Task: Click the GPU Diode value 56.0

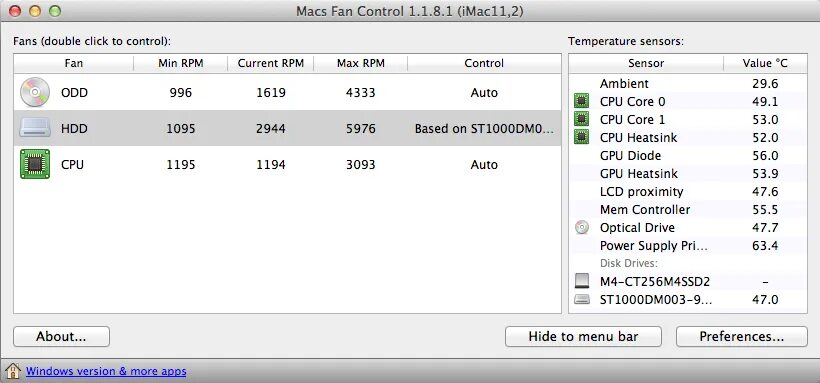Action: click(x=765, y=156)
